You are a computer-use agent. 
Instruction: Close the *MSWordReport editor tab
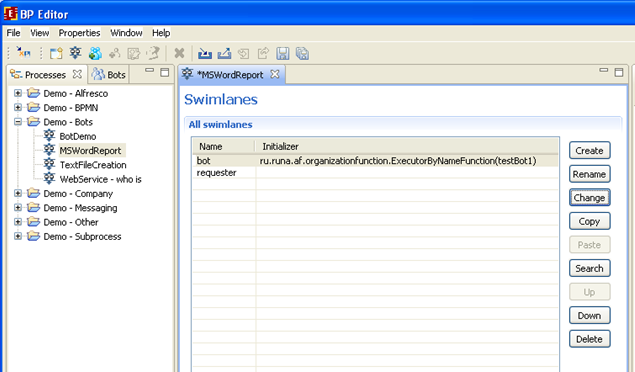click(275, 74)
